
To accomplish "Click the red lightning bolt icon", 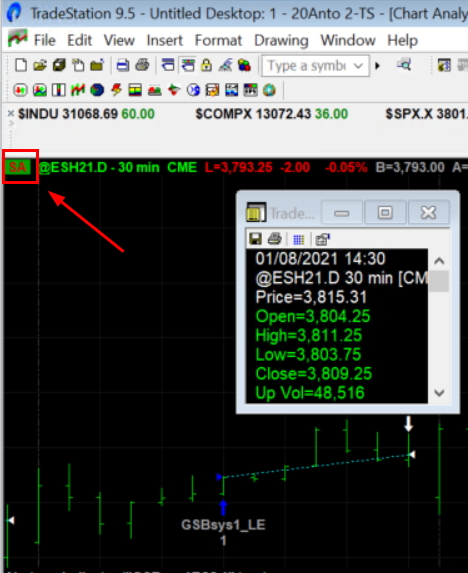I will [x=116, y=90].
